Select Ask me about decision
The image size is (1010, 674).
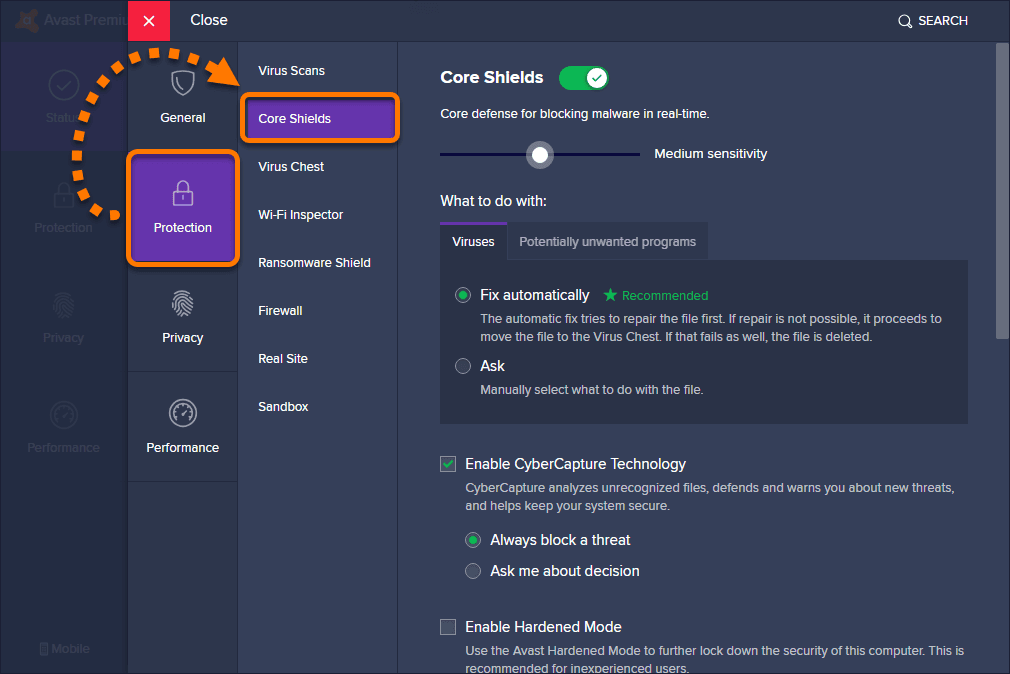coord(473,571)
